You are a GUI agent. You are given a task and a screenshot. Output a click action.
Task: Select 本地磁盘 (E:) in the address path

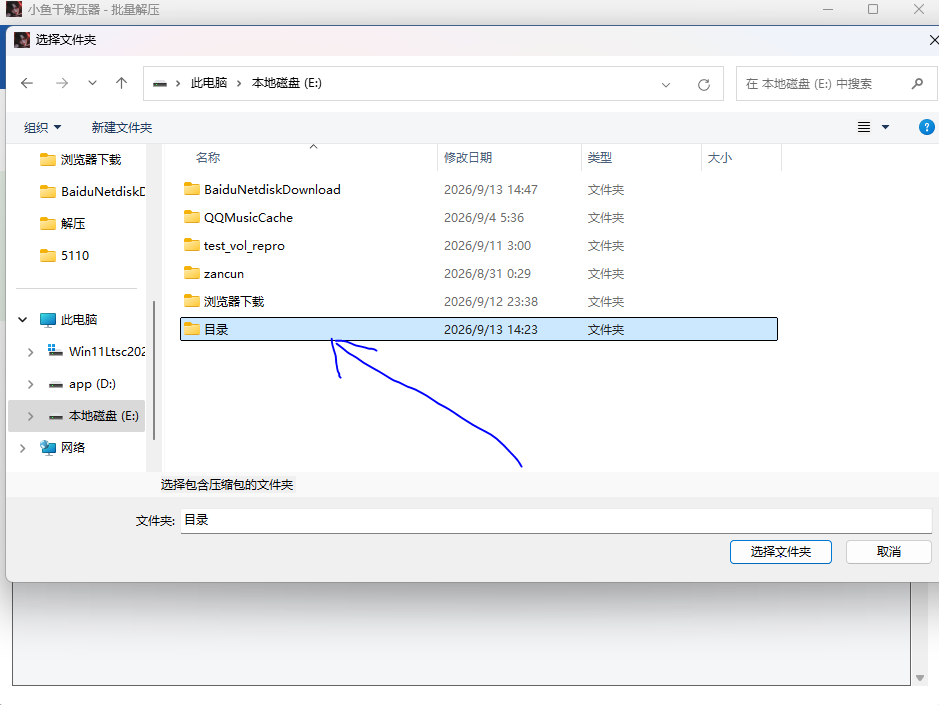coord(286,83)
